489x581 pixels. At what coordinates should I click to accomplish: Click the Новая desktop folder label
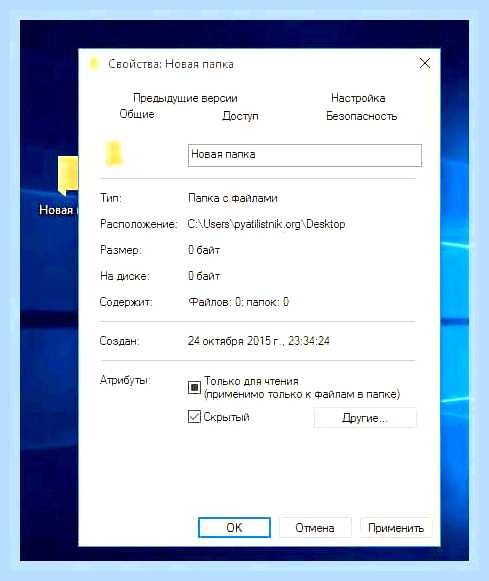click(x=58, y=210)
